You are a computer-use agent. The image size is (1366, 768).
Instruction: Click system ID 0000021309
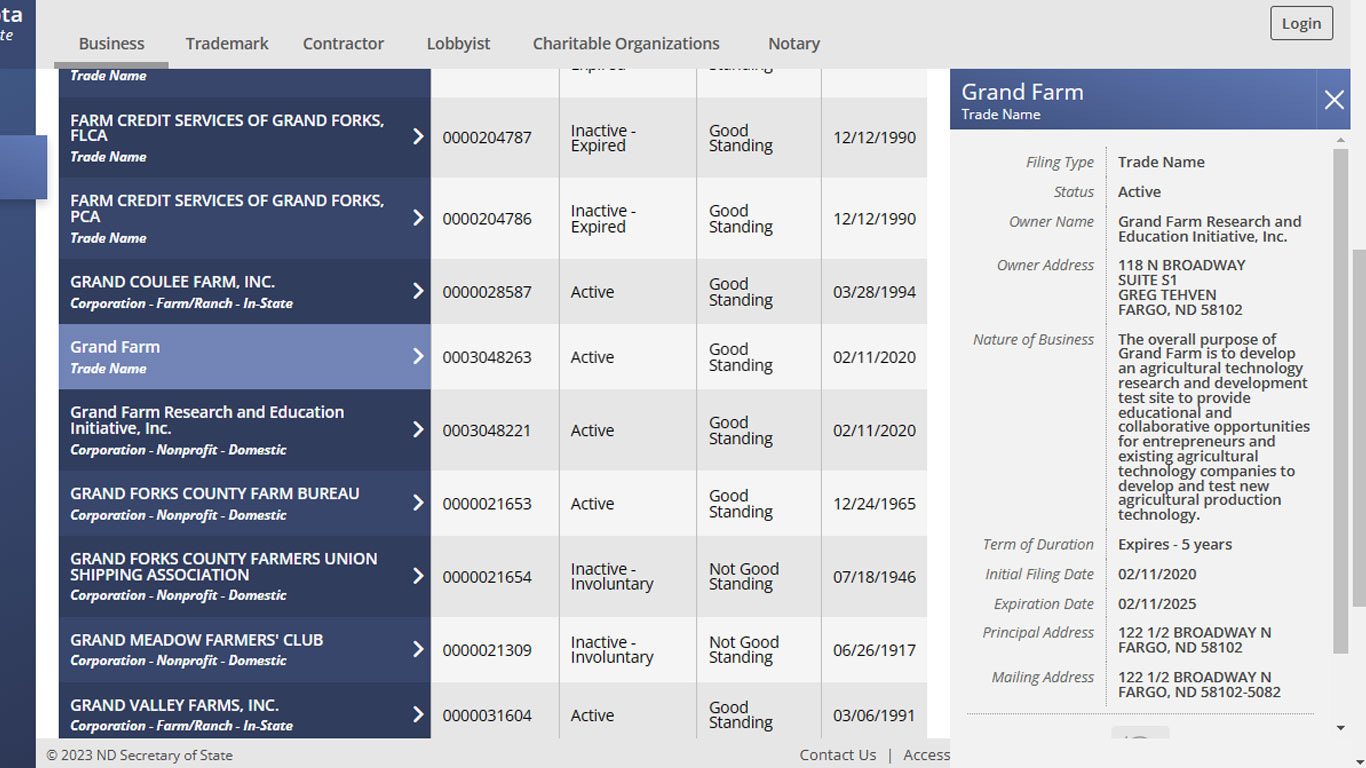pos(487,650)
